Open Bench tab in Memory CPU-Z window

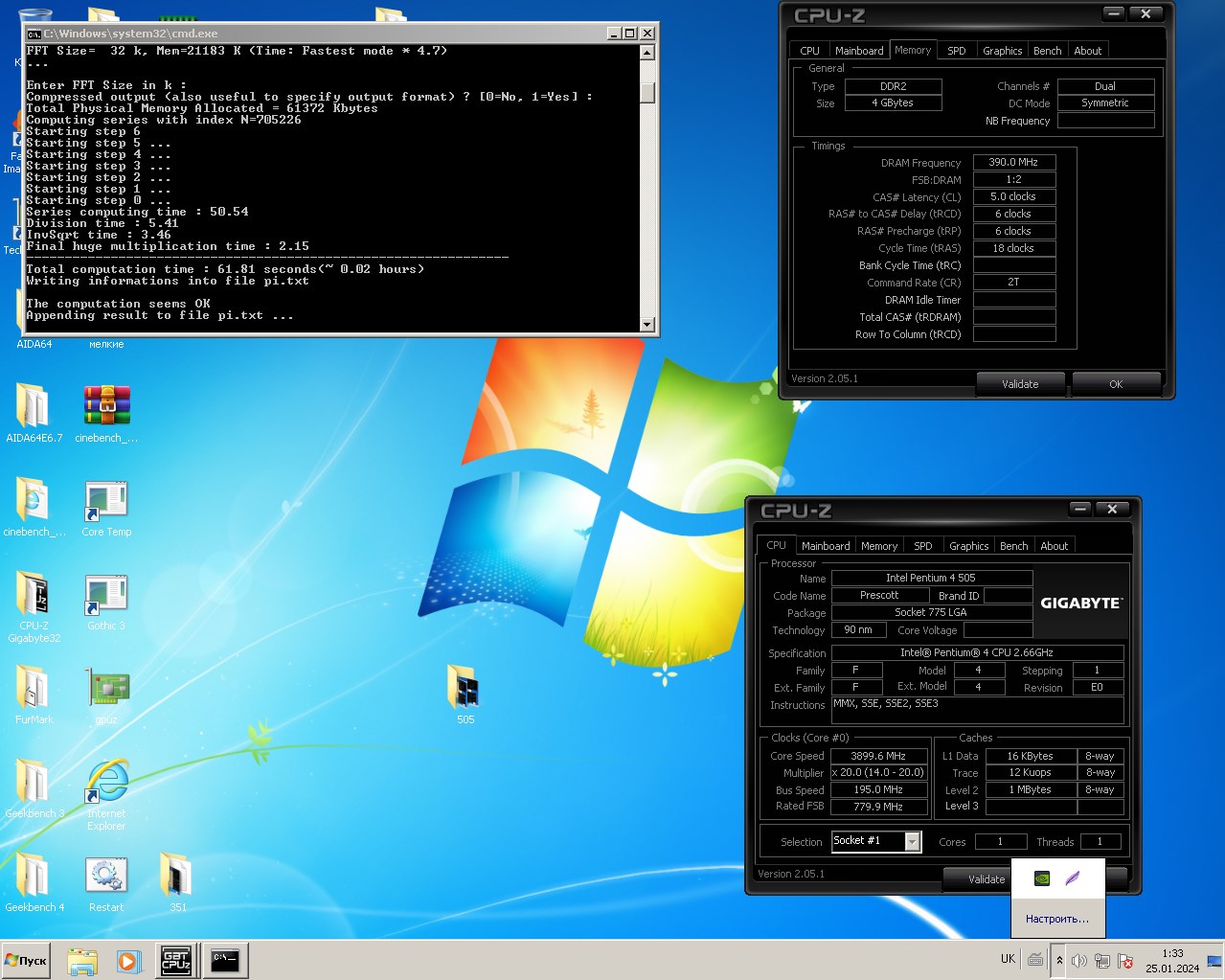1047,51
